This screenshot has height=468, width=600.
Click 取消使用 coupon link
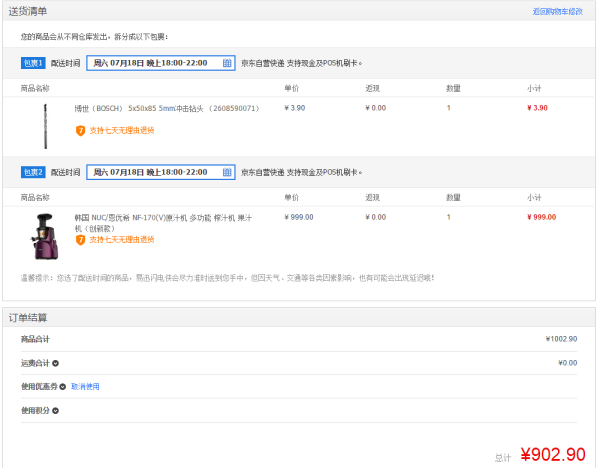point(85,387)
